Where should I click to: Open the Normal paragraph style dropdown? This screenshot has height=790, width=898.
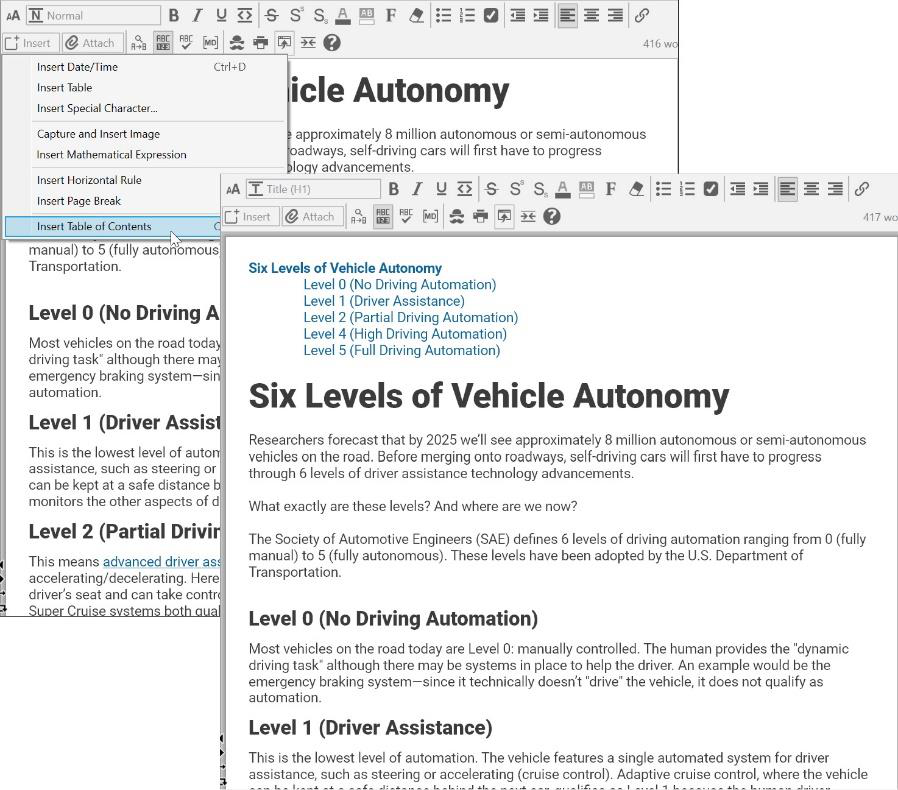(x=93, y=15)
